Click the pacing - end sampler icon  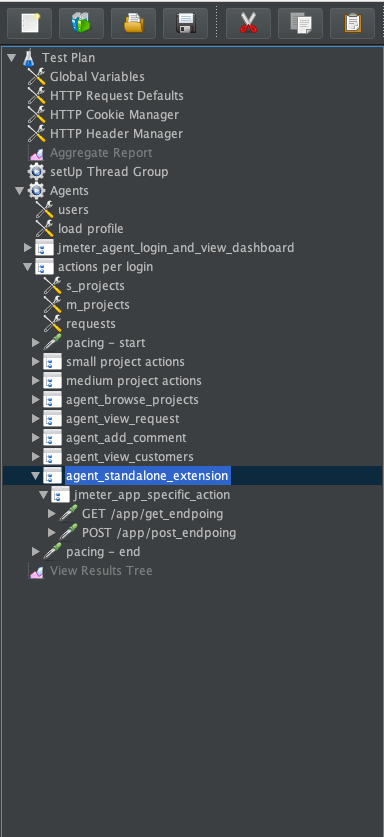(x=52, y=551)
